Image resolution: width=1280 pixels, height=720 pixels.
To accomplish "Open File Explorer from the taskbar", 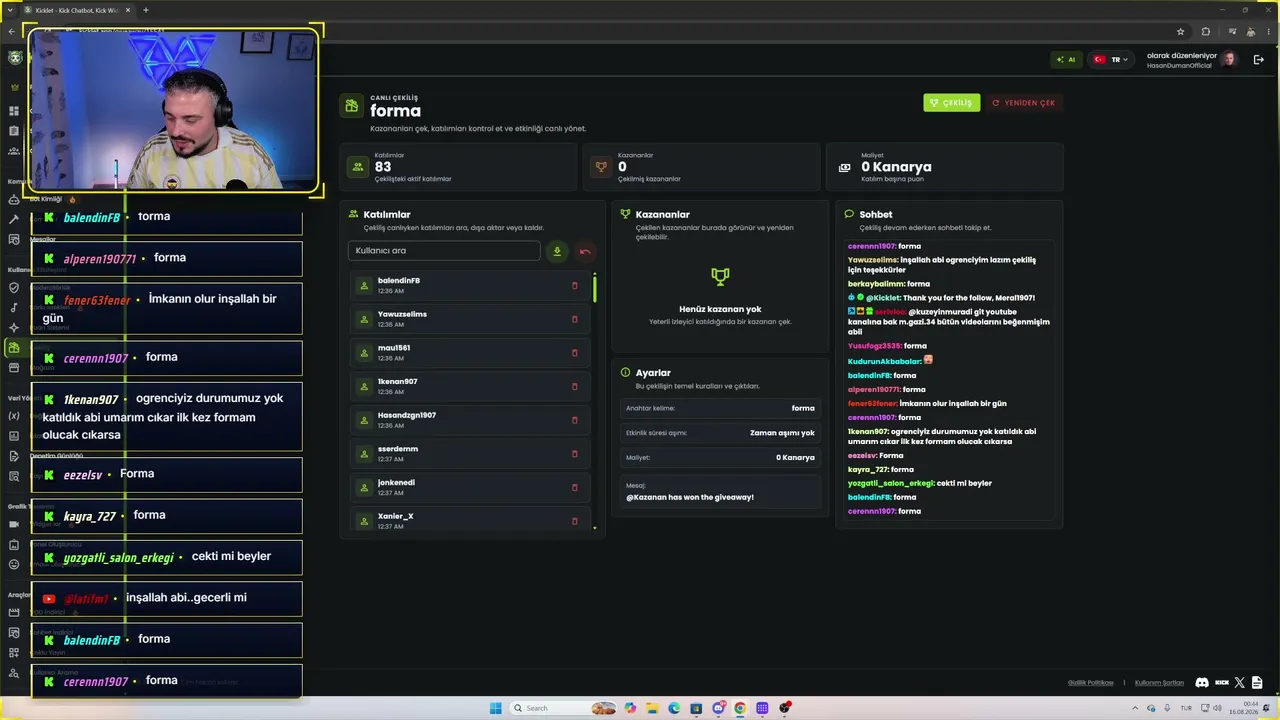I will [x=652, y=708].
